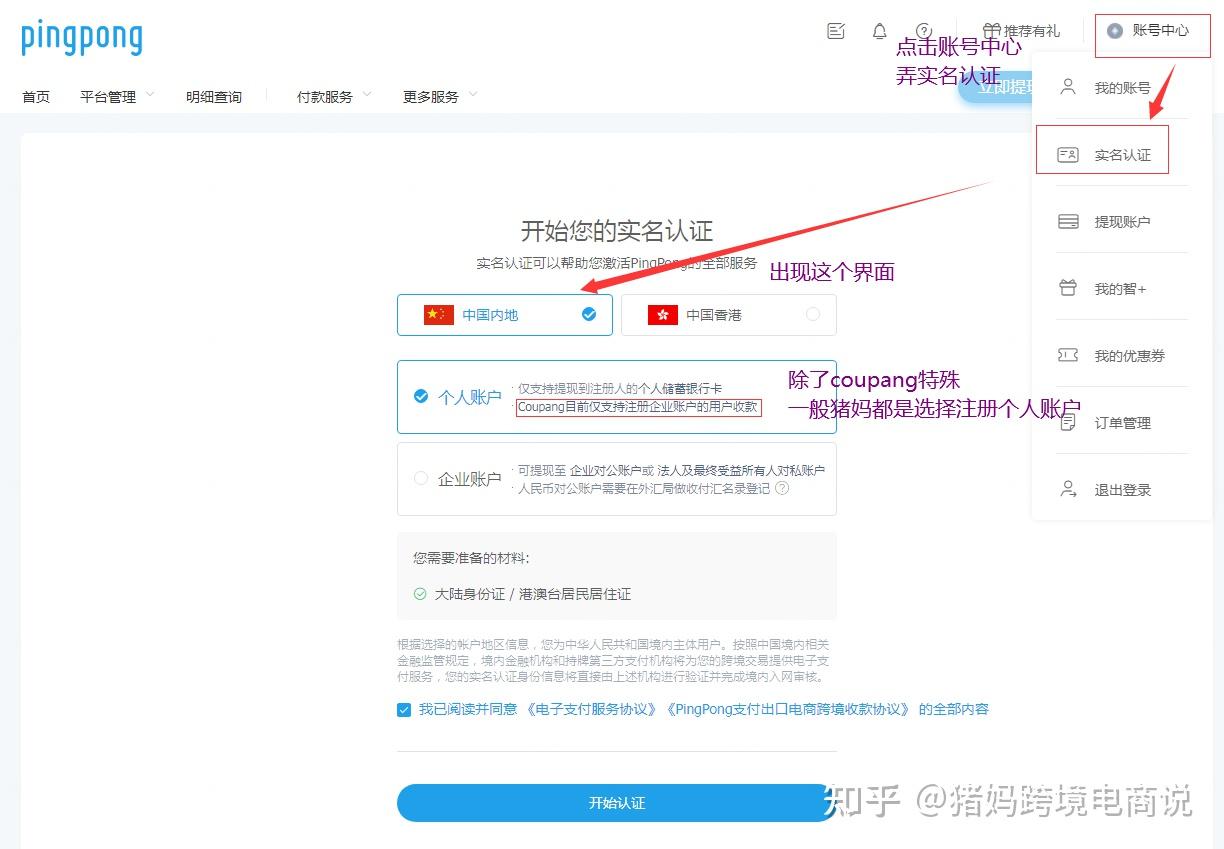Open the 《电子支付服务协议》 link
The image size is (1224, 849).
pos(592,709)
